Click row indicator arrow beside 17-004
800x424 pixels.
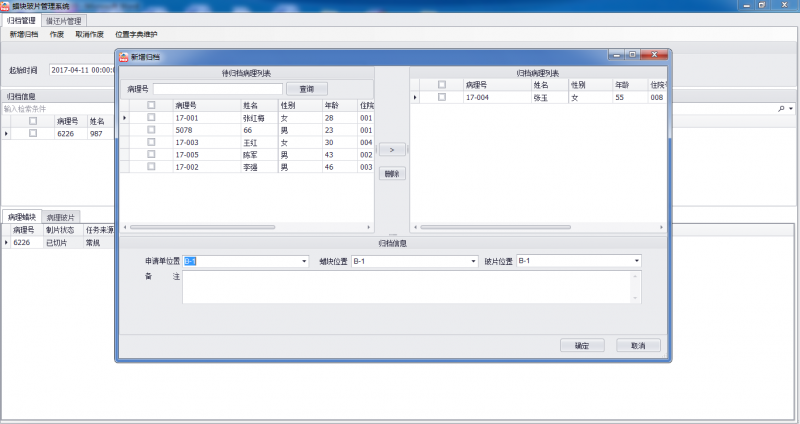click(x=416, y=97)
